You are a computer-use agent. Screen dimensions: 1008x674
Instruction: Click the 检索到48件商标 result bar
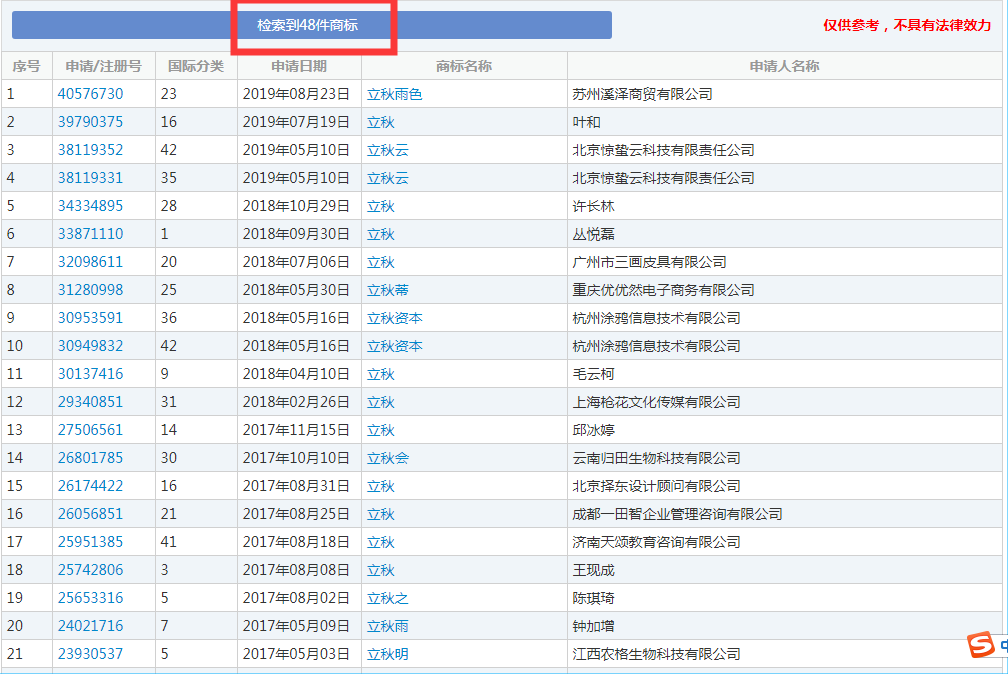311,25
